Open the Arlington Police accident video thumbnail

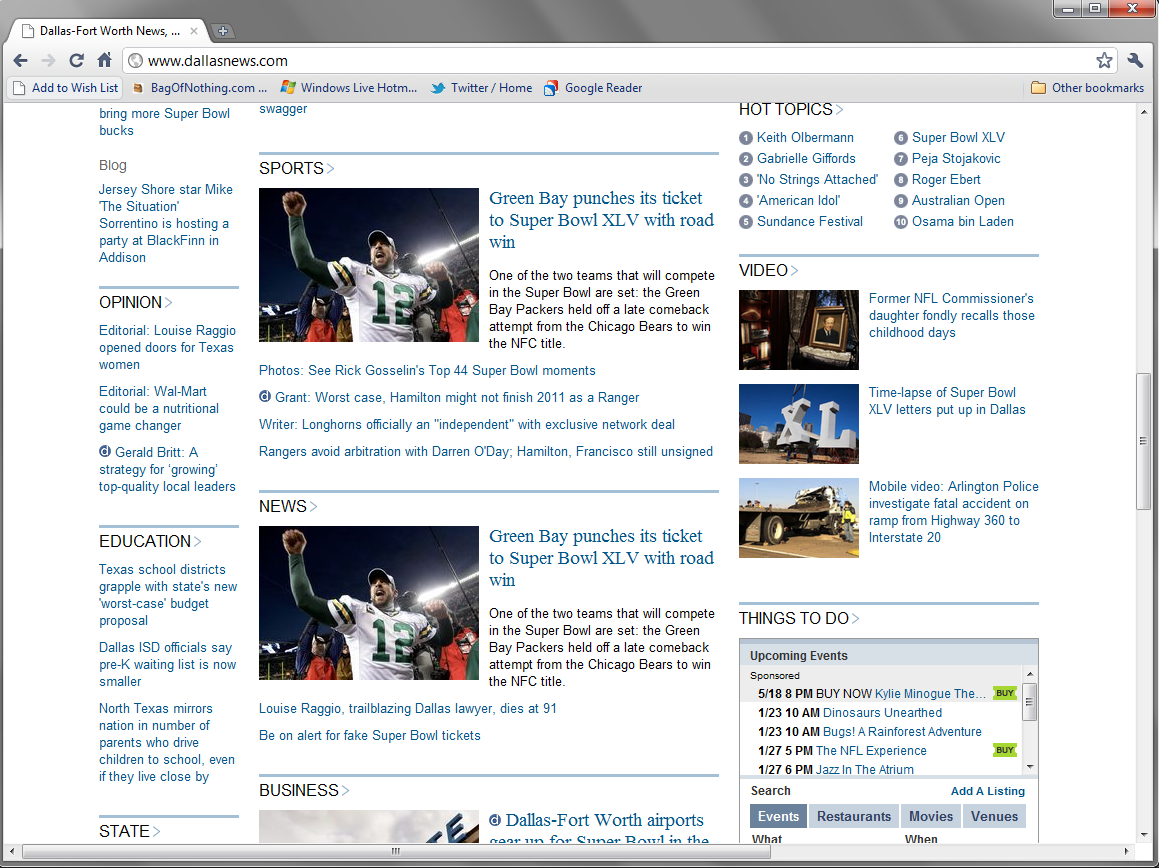(x=798, y=518)
